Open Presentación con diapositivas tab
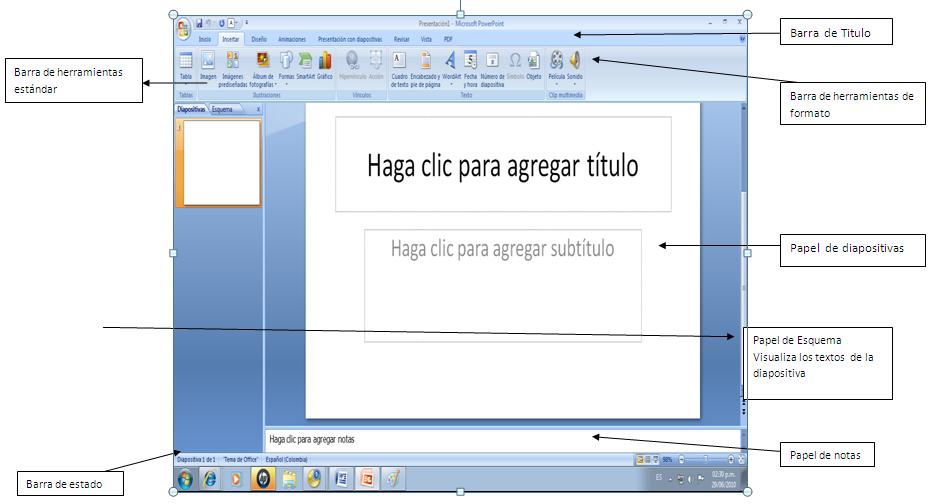The image size is (930, 504). click(350, 39)
